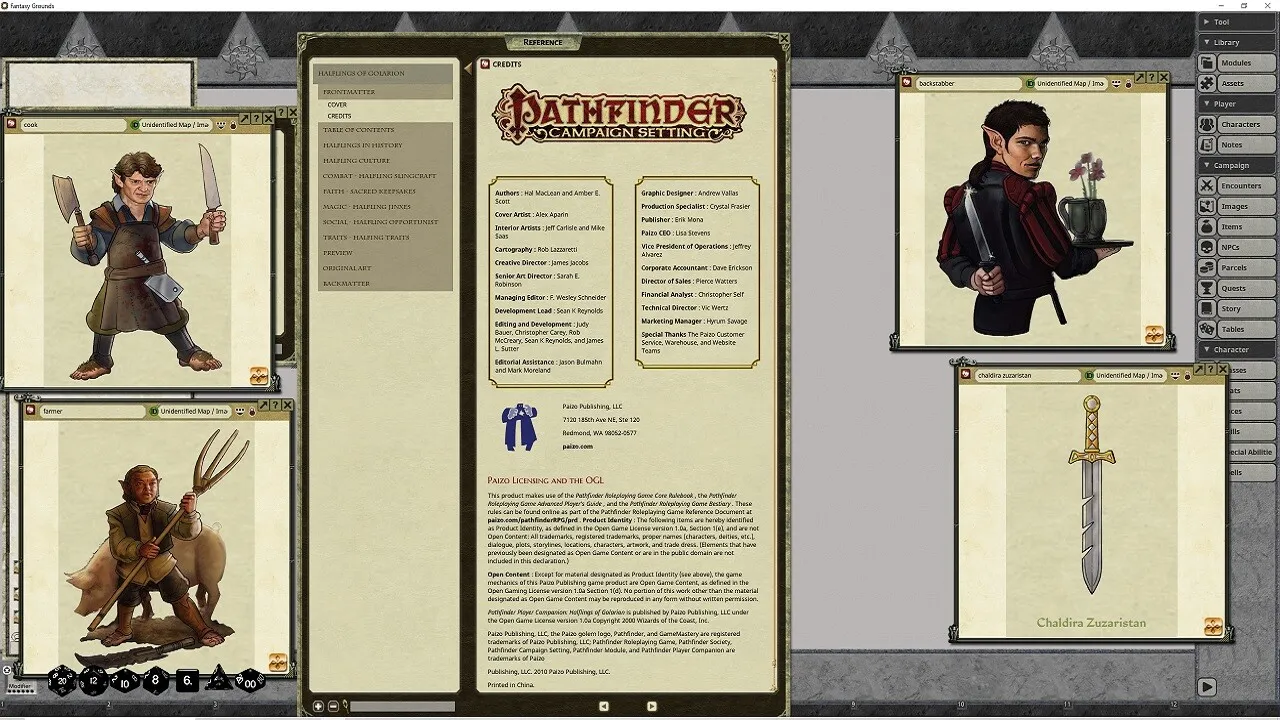Screen dimensions: 1280x720
Task: Edit the backstabber image name field
Action: pyautogui.click(x=967, y=84)
